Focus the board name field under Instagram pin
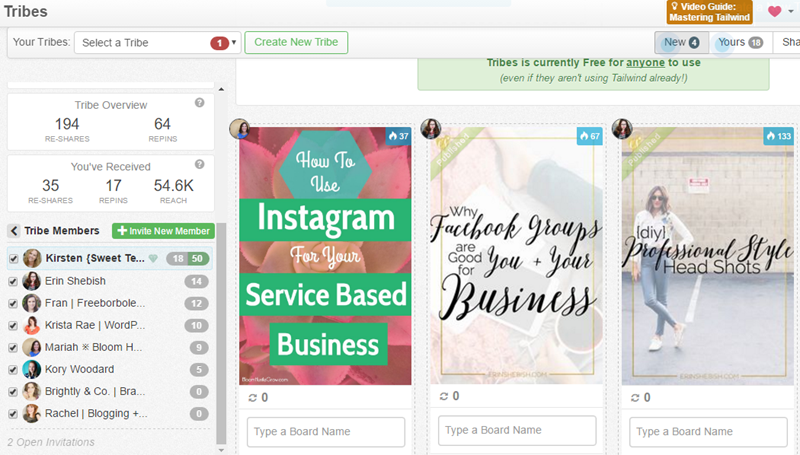Viewport: 800px width, 455px height. pos(326,432)
